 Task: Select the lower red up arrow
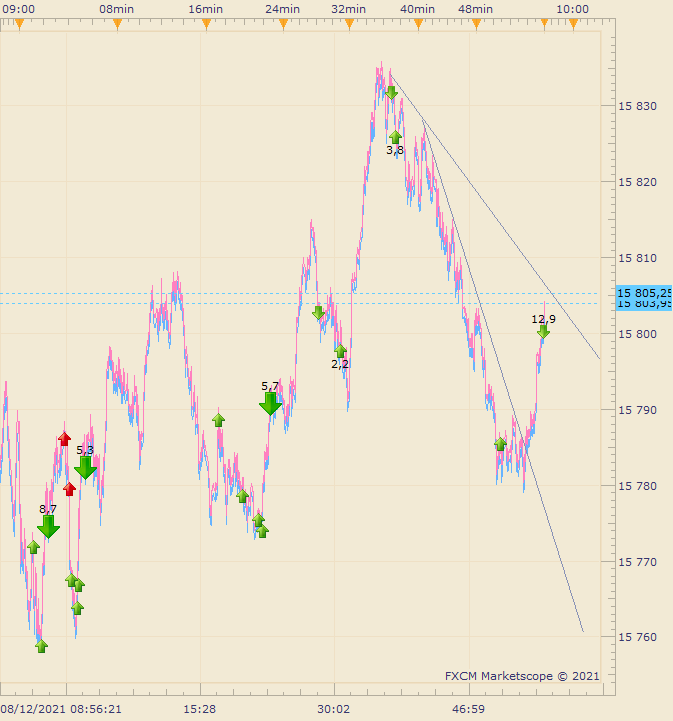pyautogui.click(x=69, y=489)
